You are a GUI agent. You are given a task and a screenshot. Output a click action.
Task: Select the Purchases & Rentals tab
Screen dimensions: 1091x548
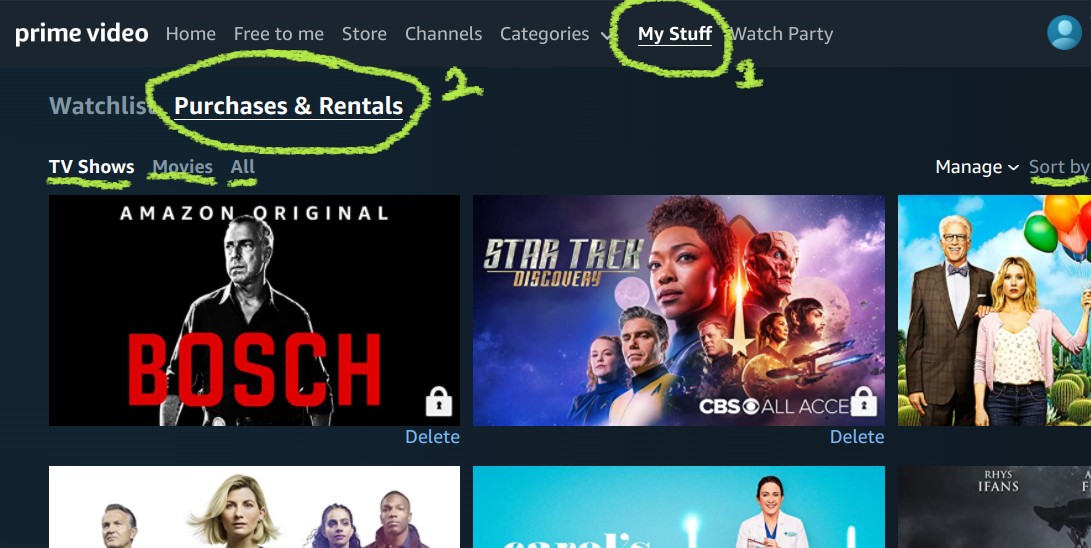(288, 106)
